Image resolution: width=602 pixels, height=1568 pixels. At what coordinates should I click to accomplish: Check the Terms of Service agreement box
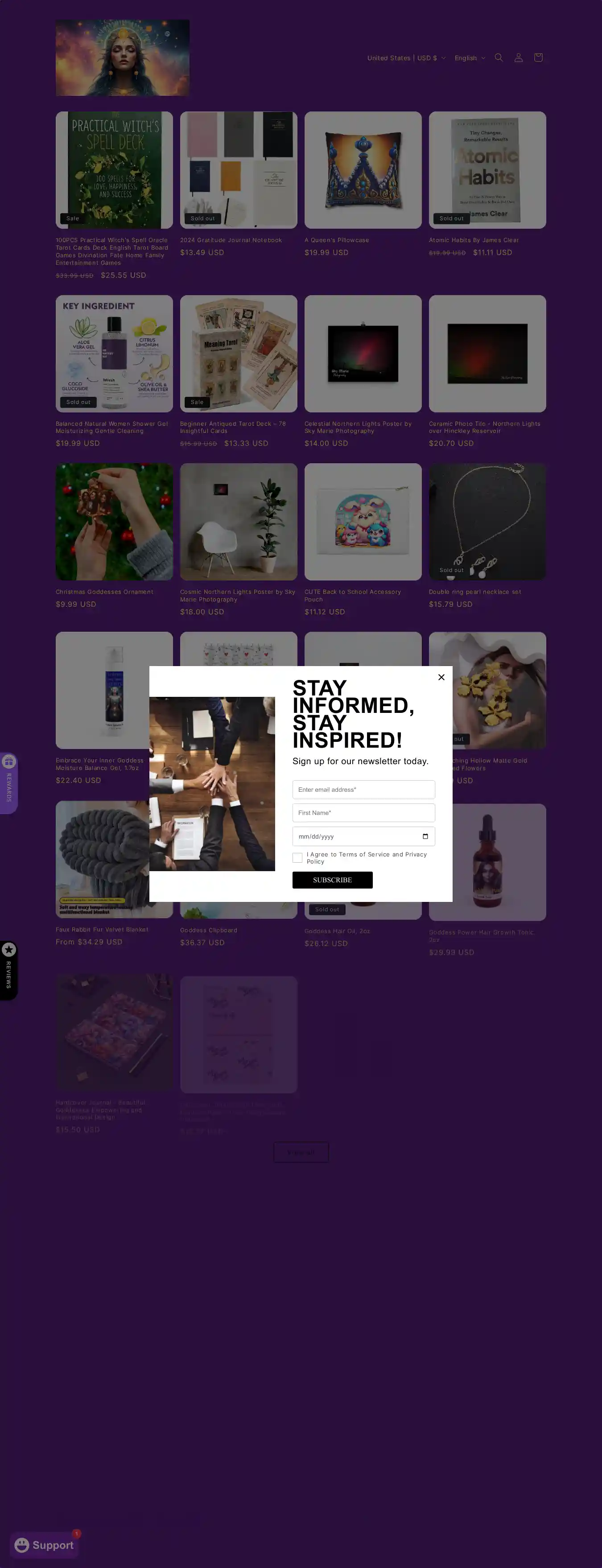coord(297,858)
